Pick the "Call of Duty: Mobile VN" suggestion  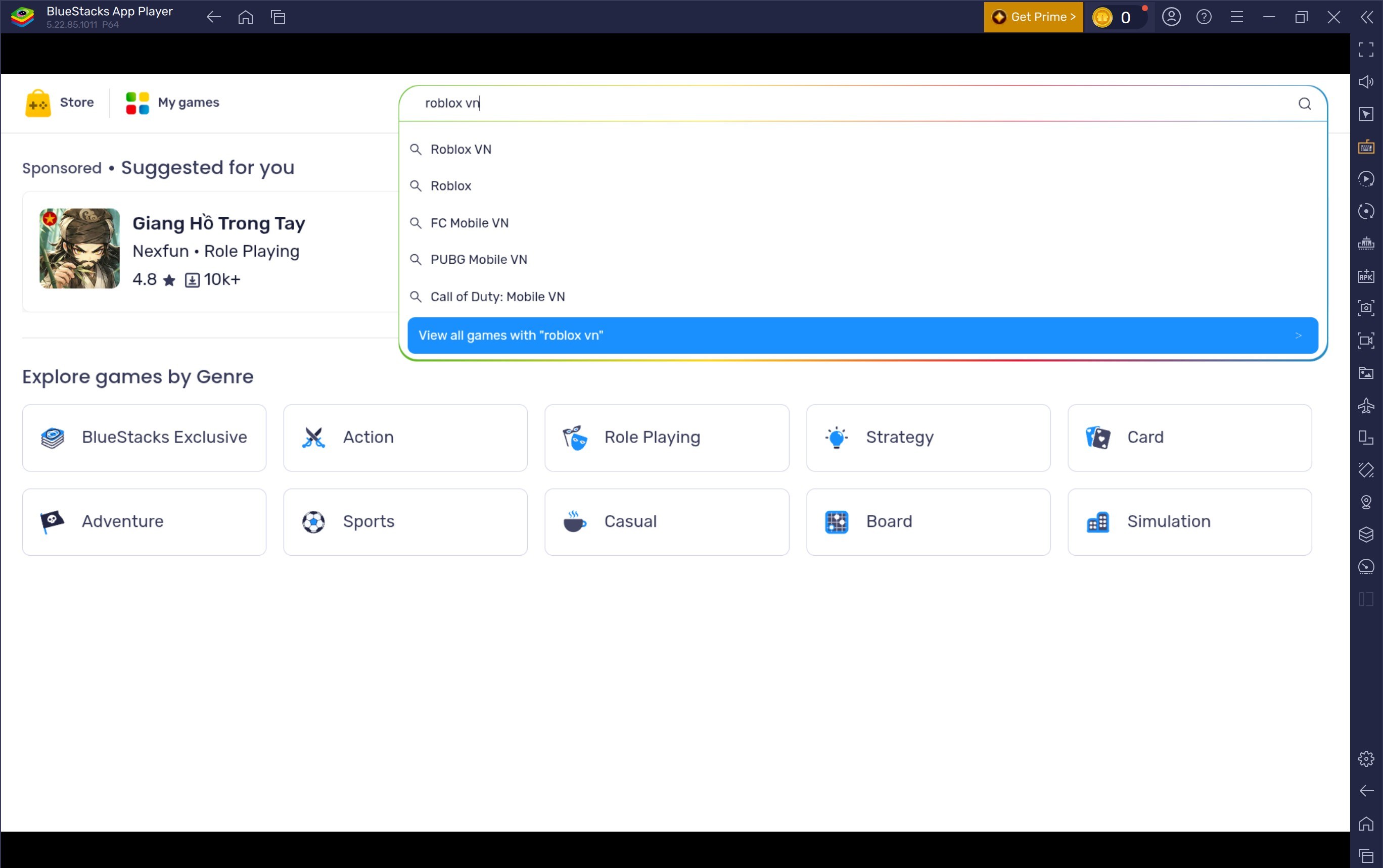863,297
